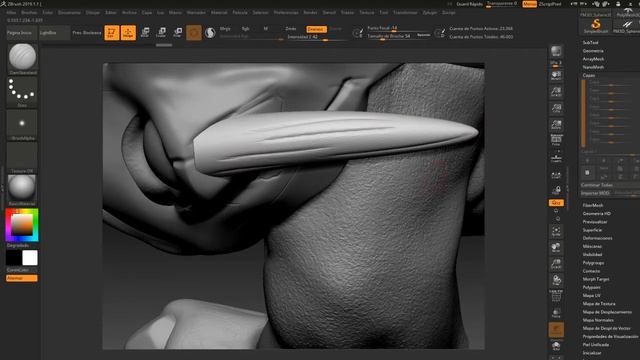The height and width of the screenshot is (360, 640).
Task: Toggle the orange Dibujar draw mode button
Action: [x=128, y=33]
